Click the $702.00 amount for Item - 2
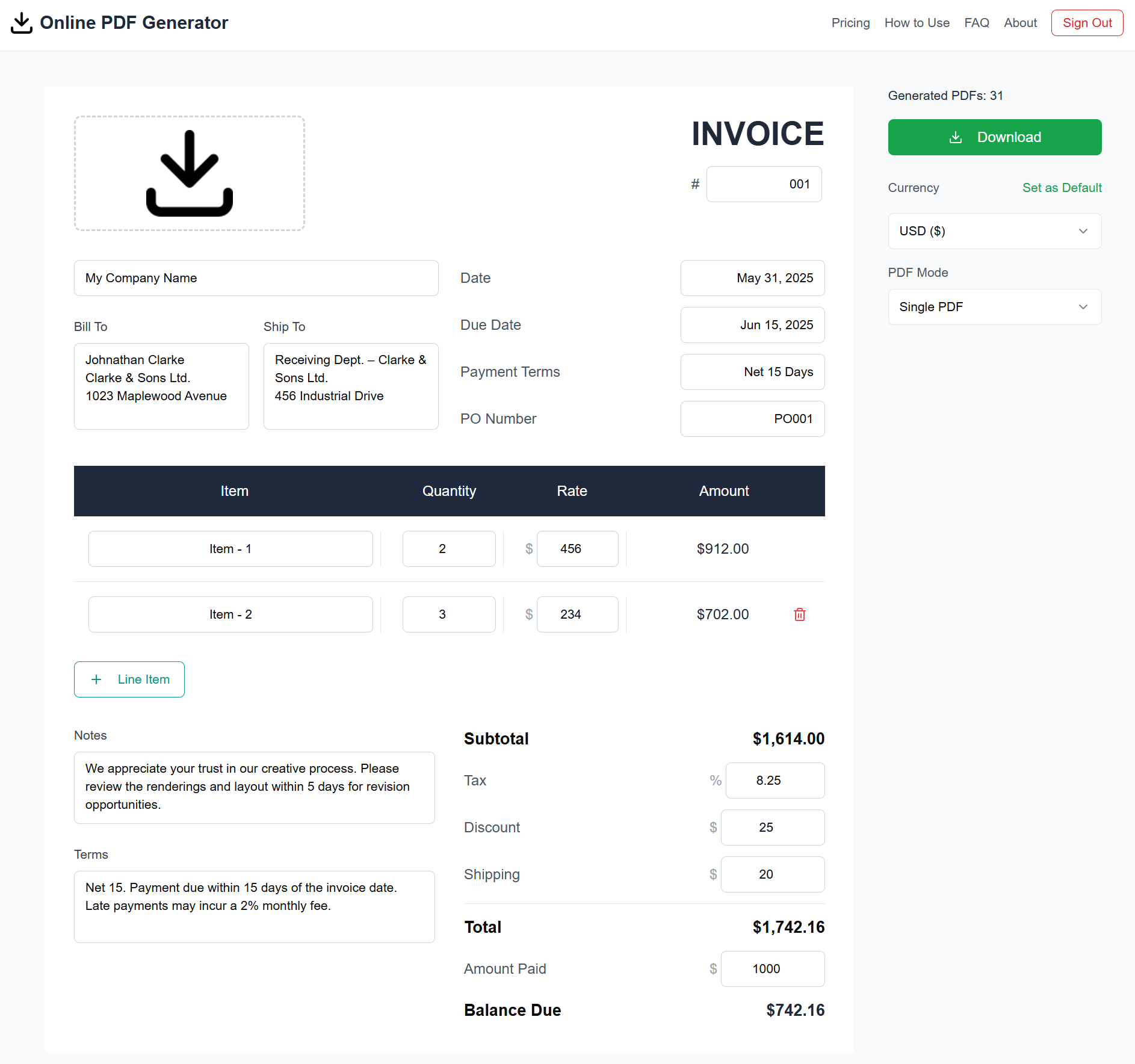Image resolution: width=1135 pixels, height=1064 pixels. 723,614
